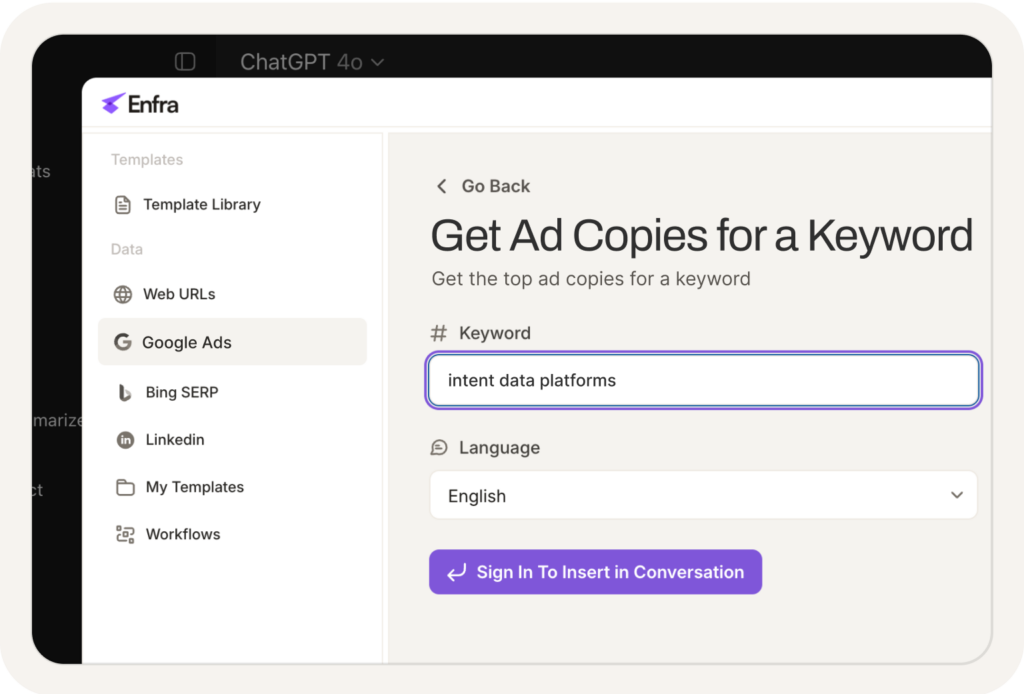Open the ChatGPT 4o model dropdown
Image resolution: width=1024 pixels, height=694 pixels.
click(x=312, y=62)
